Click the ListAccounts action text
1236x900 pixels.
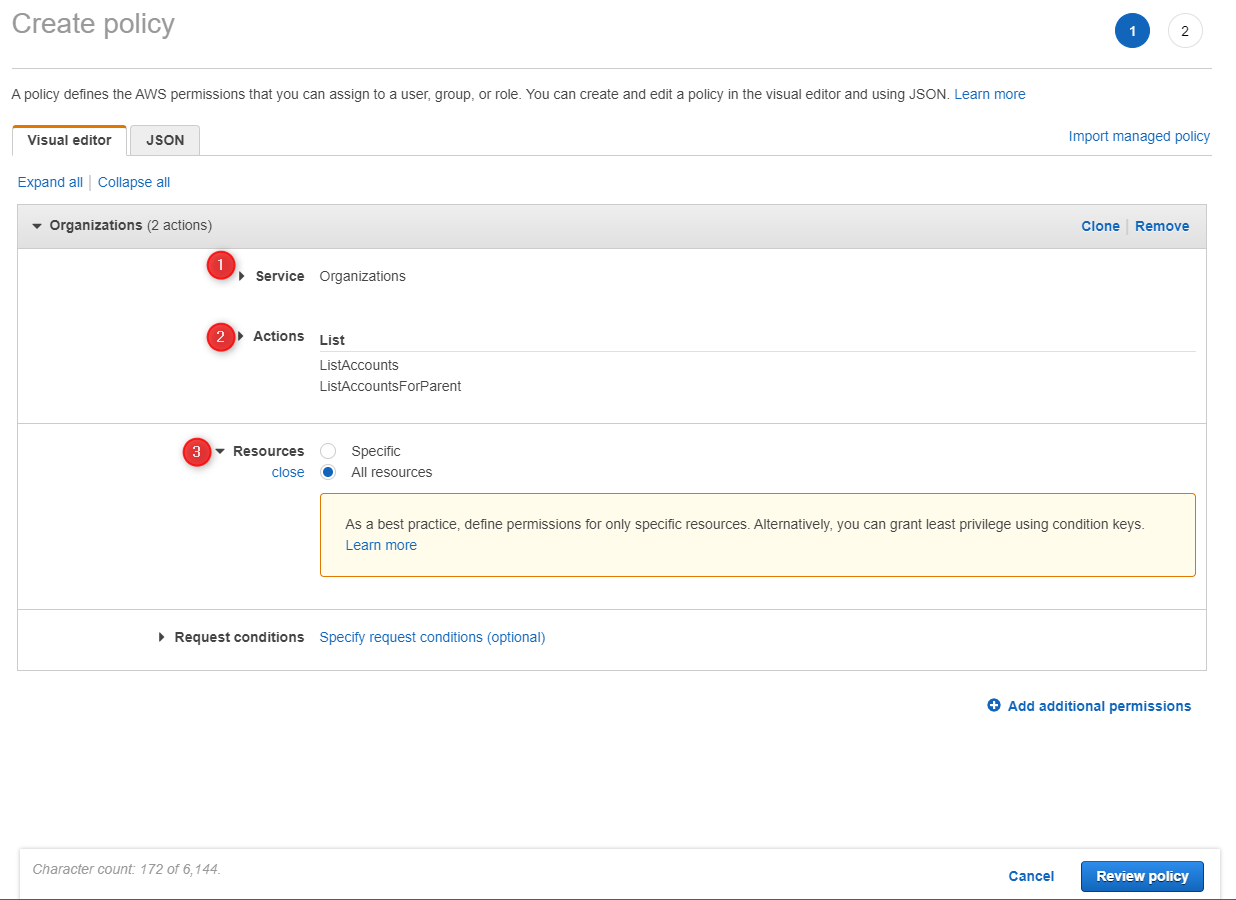coord(359,365)
